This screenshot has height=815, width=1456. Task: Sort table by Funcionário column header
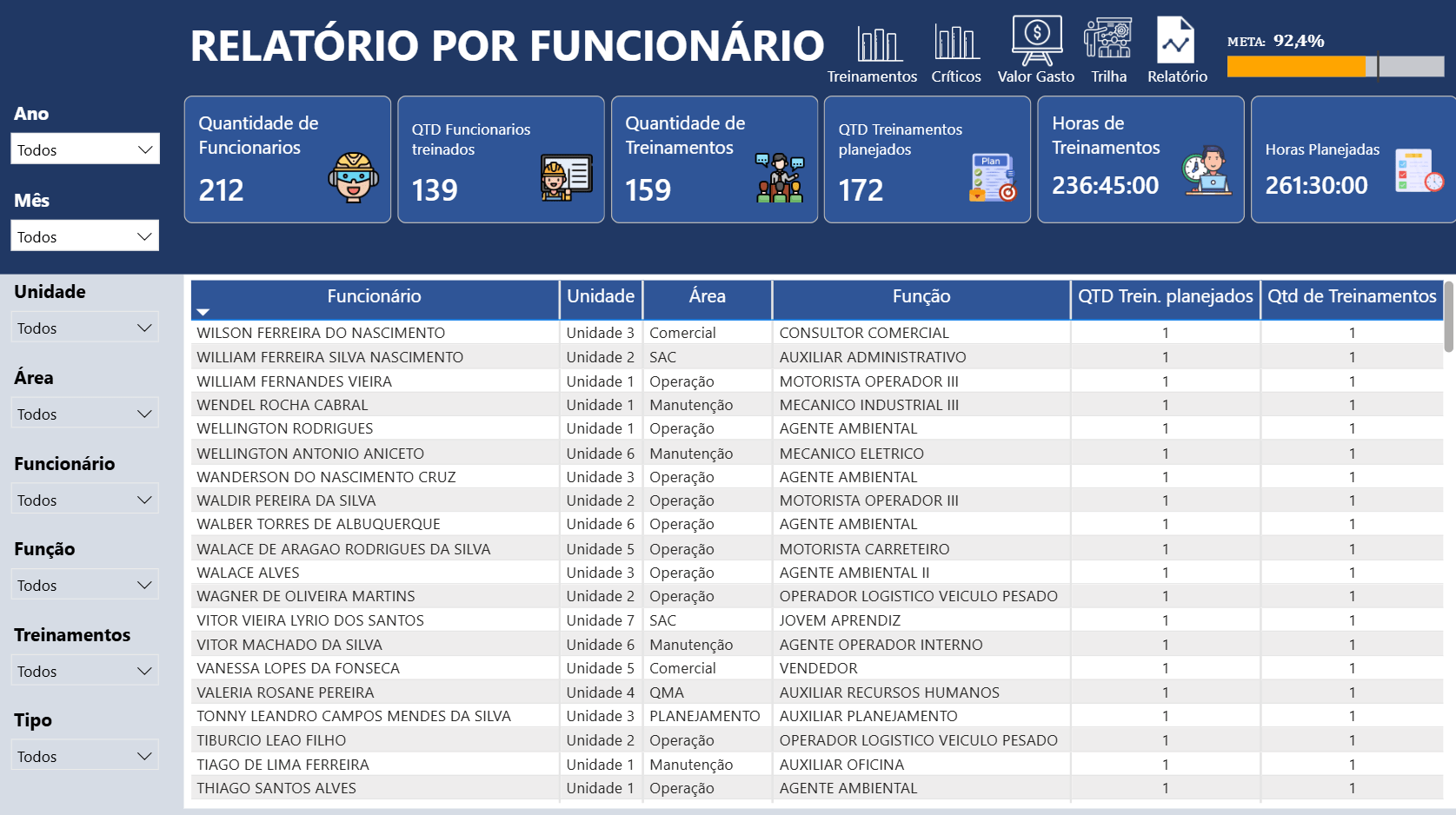374,296
